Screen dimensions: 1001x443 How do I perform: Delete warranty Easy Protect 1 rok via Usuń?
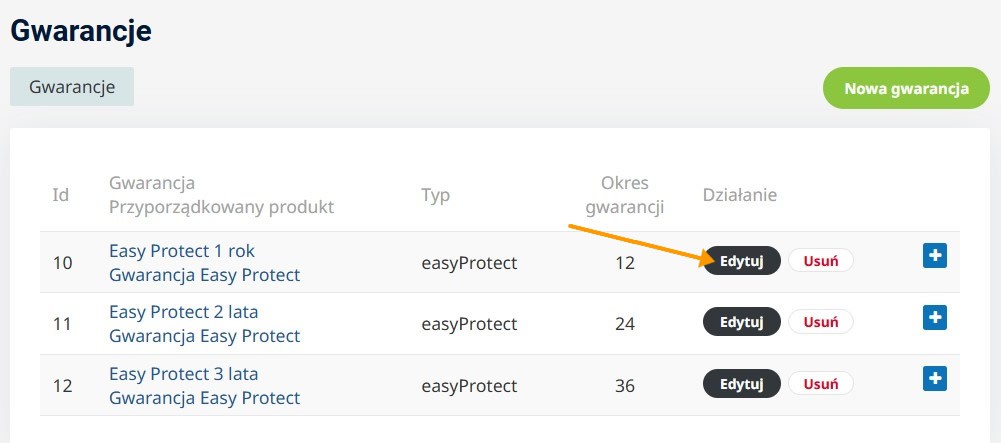click(820, 261)
